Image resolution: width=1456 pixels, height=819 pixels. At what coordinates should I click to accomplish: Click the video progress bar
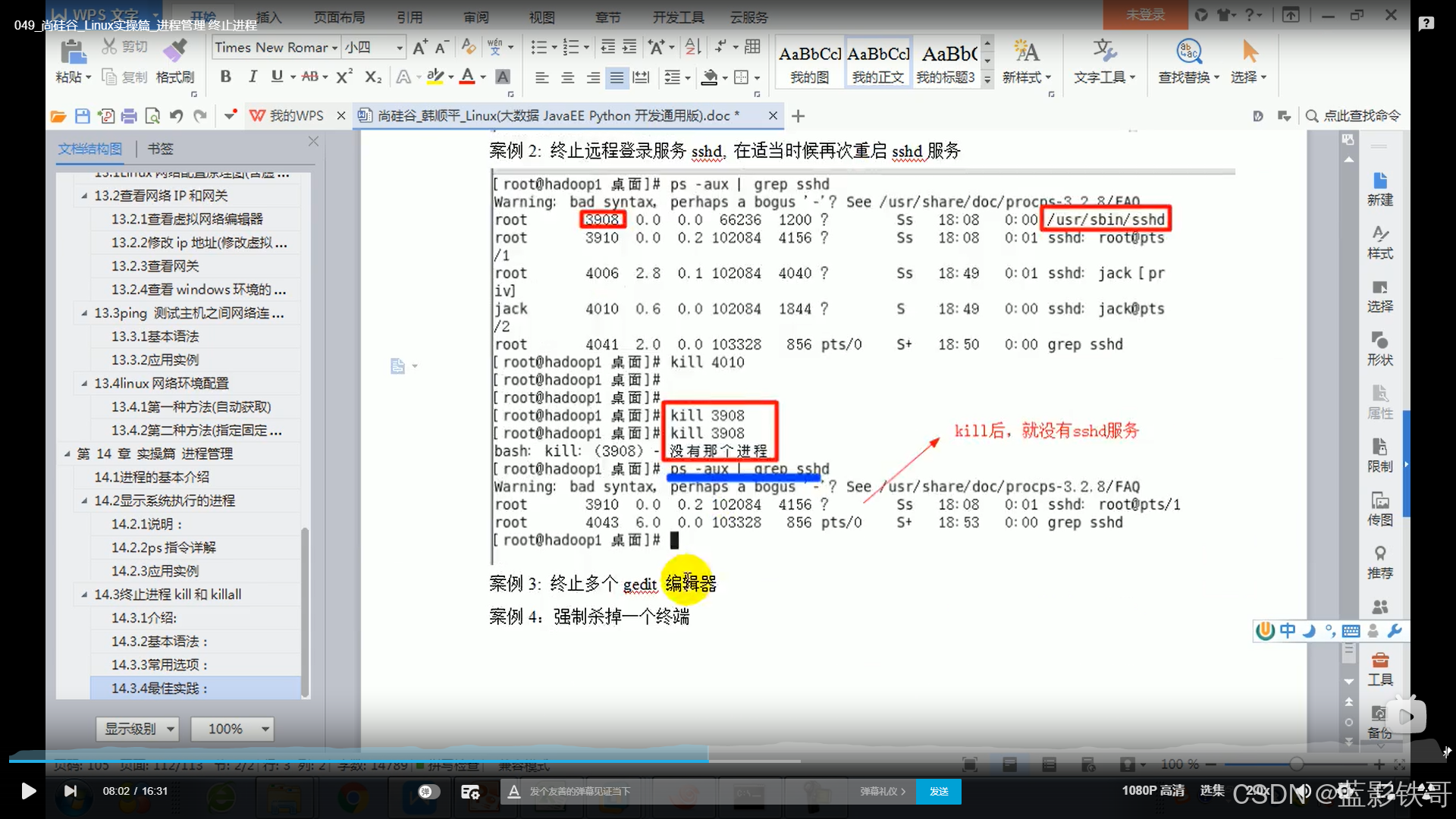tap(728, 759)
